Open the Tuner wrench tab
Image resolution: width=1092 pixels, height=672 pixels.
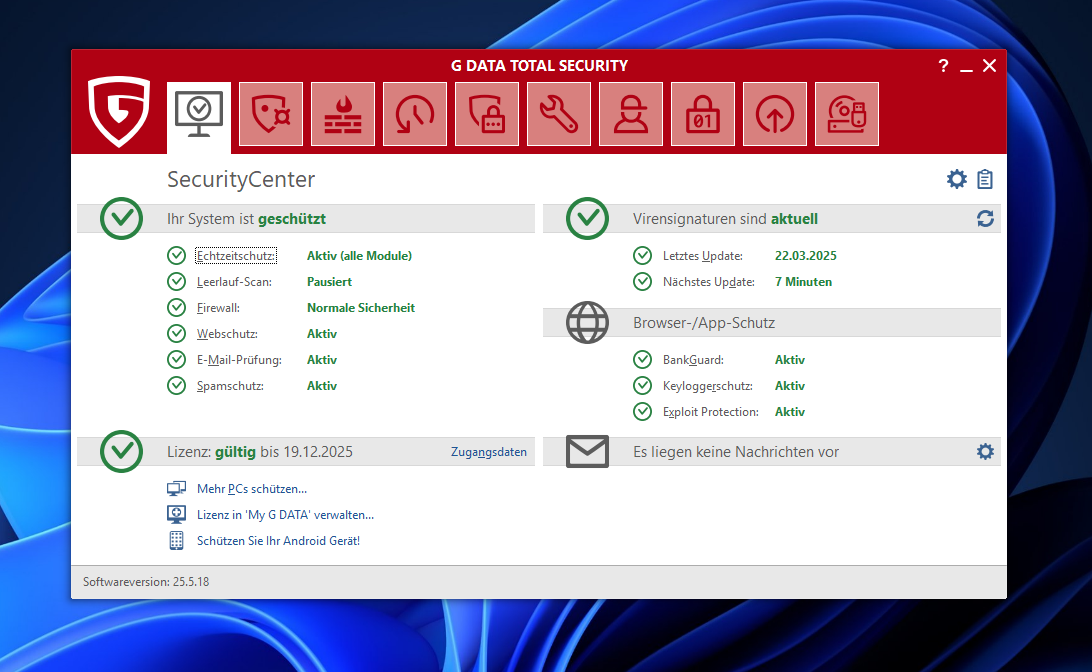click(x=559, y=114)
